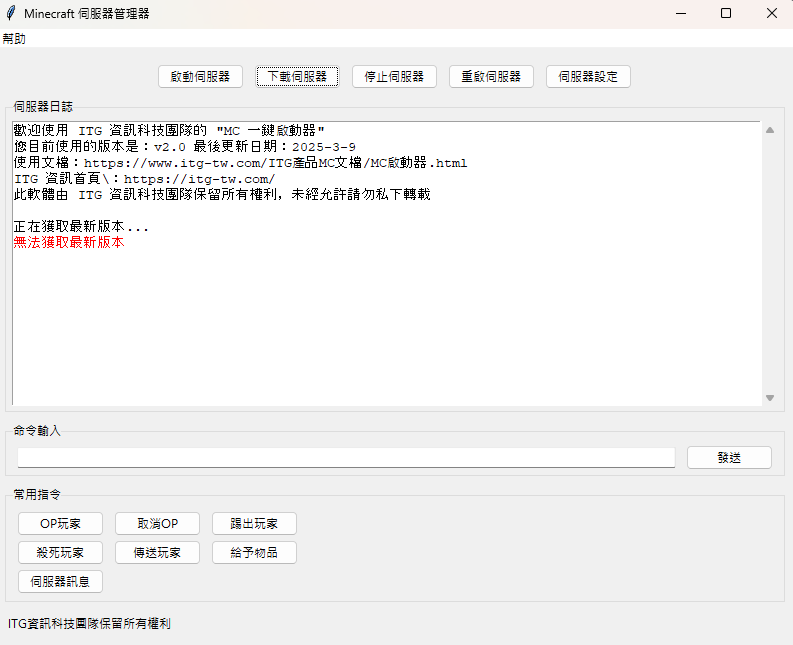Image resolution: width=793 pixels, height=645 pixels.
Task: Kick a player using 踢出玩家
Action: (x=254, y=524)
